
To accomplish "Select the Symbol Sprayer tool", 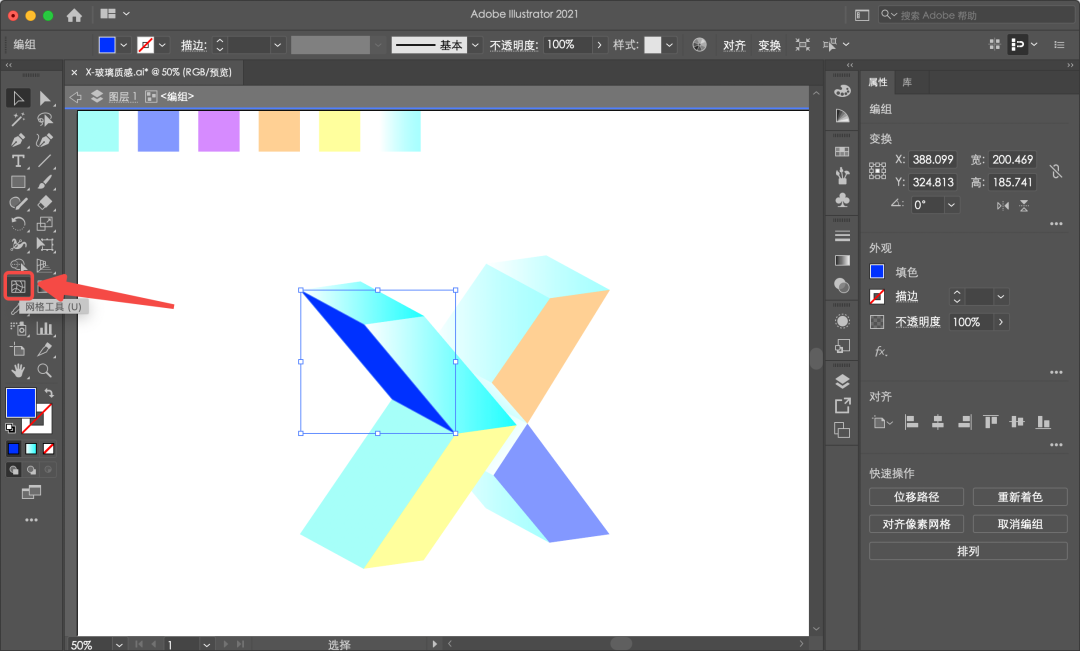I will click(18, 329).
